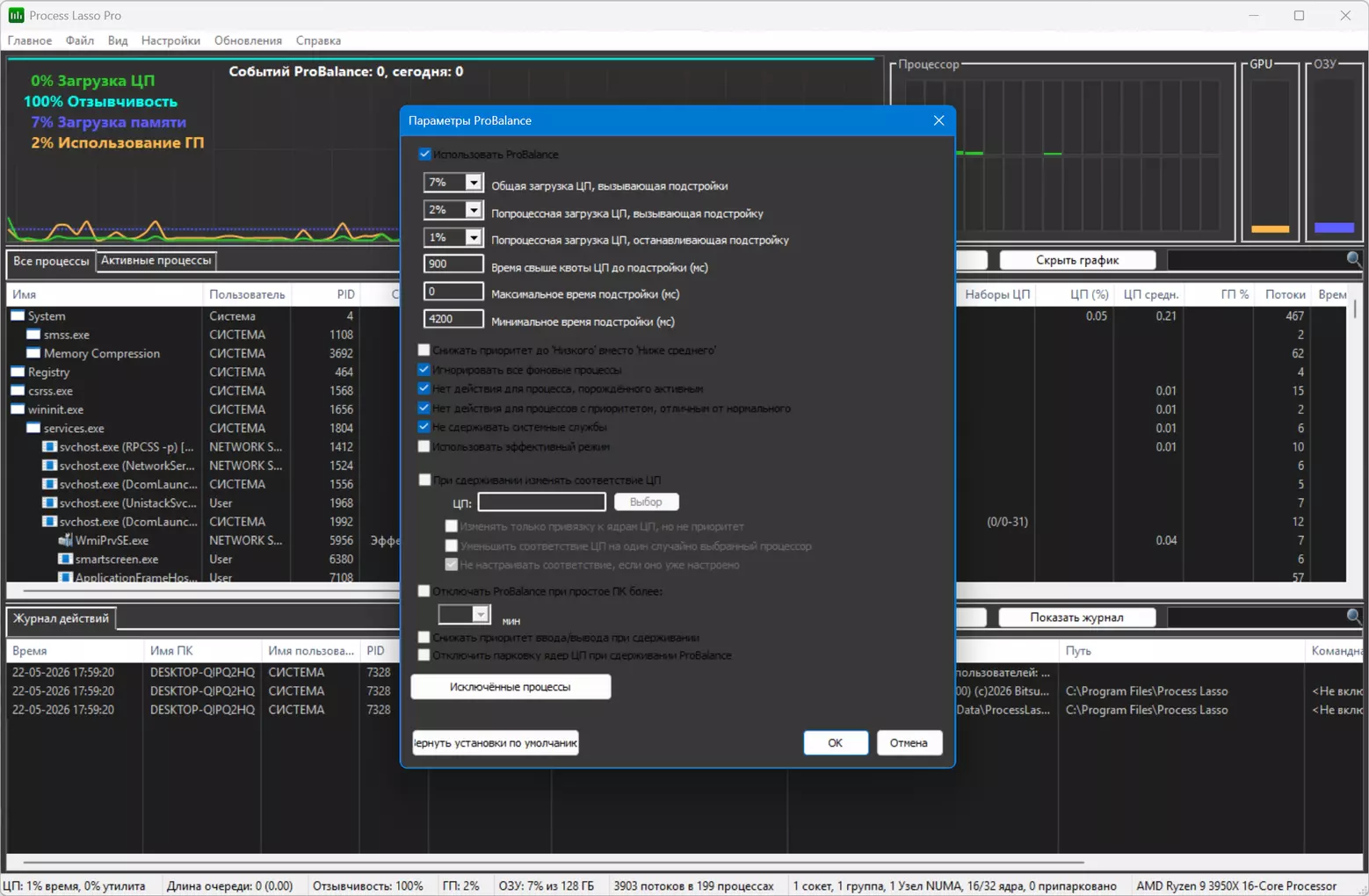Open the 2% per-process CPU dropdown

tap(473, 210)
